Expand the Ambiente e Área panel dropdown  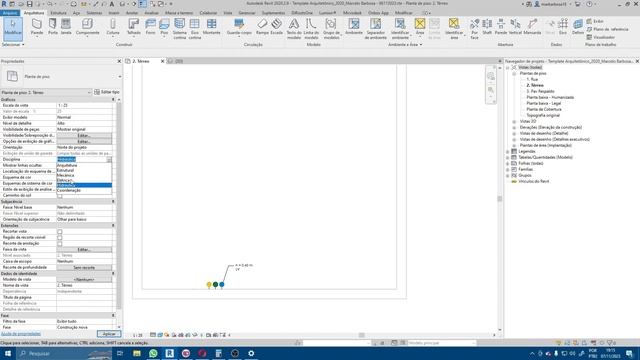(405, 44)
